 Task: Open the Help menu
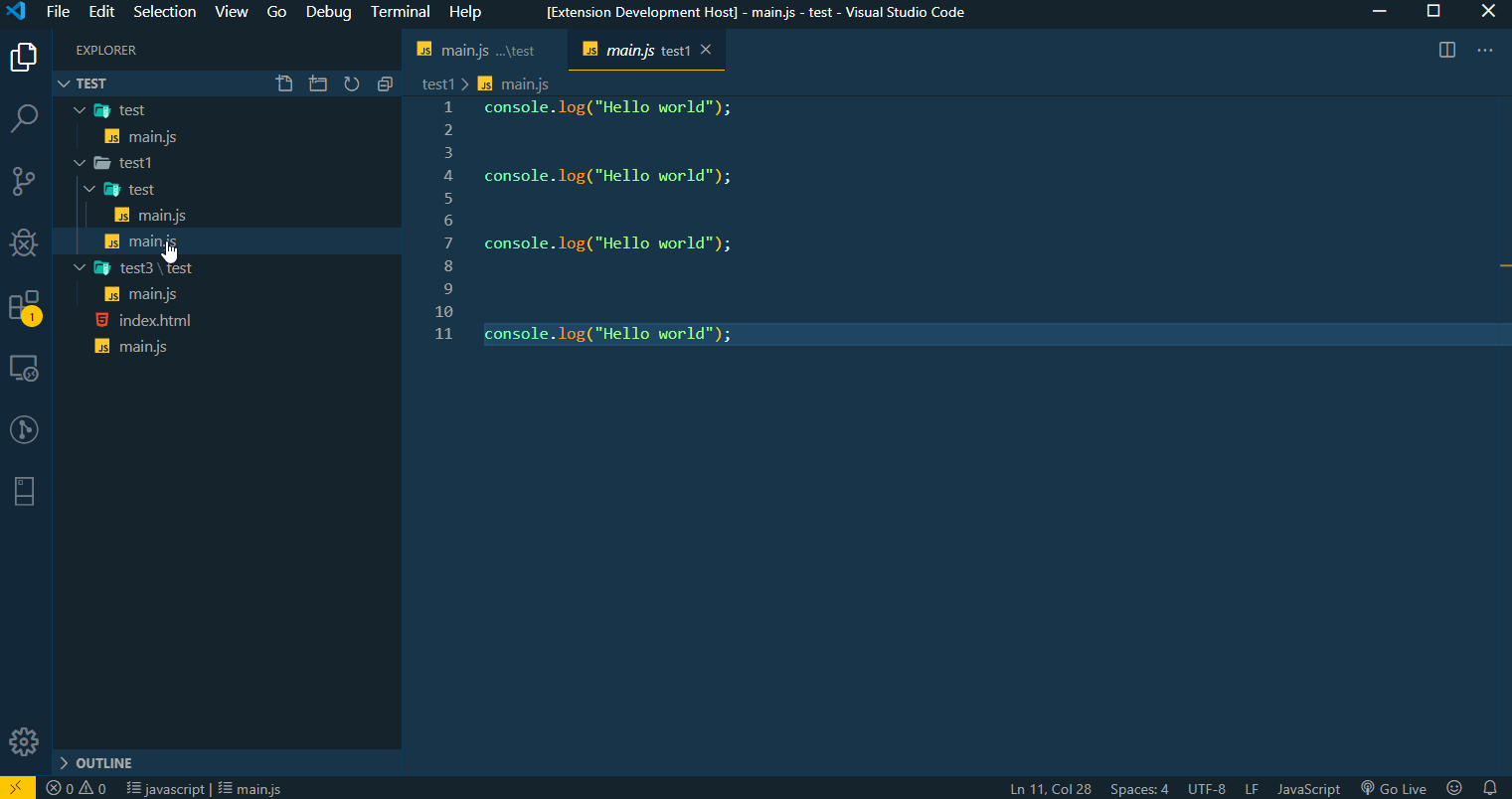click(465, 12)
